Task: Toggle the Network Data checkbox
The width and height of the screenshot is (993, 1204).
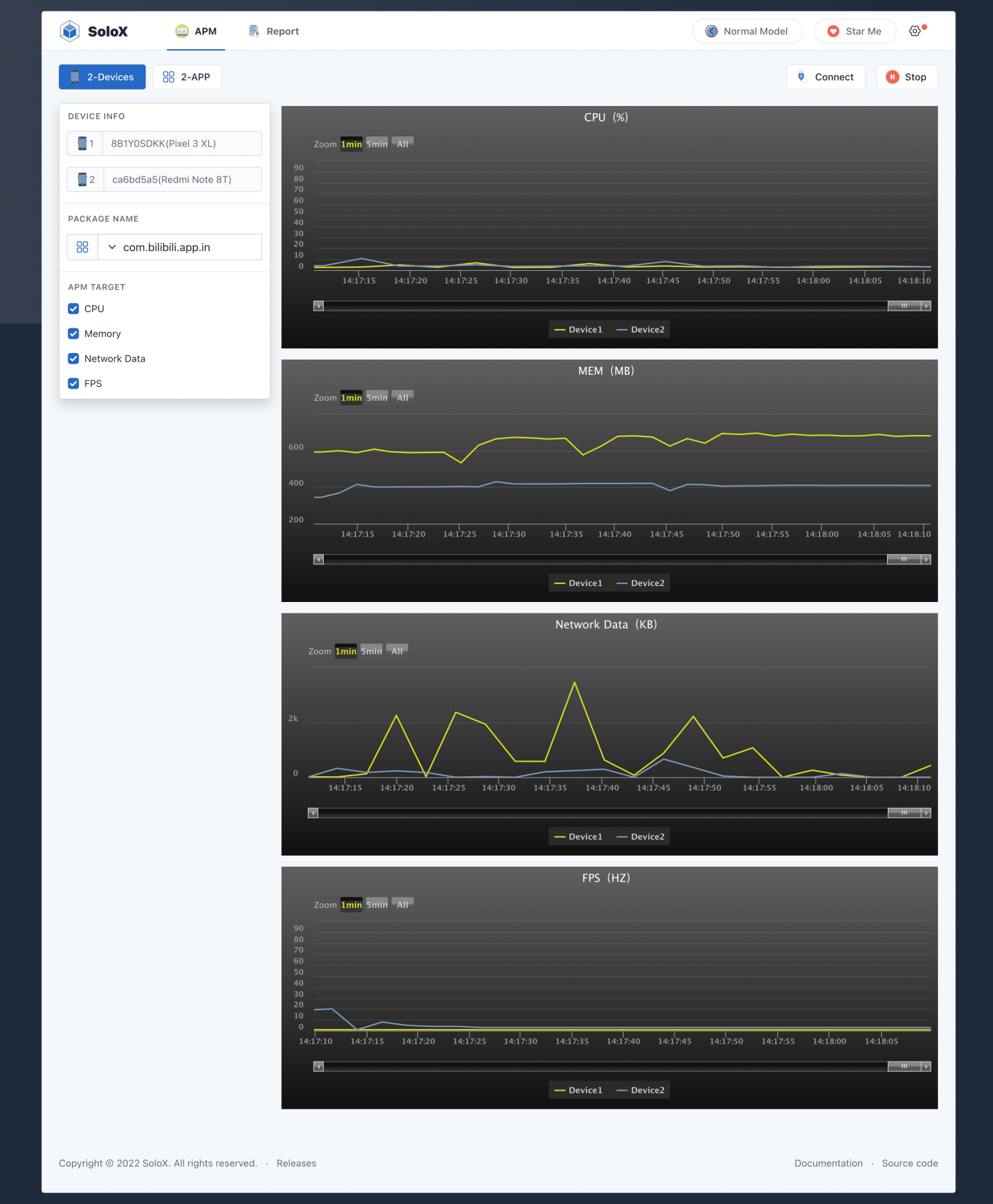Action: coord(73,358)
